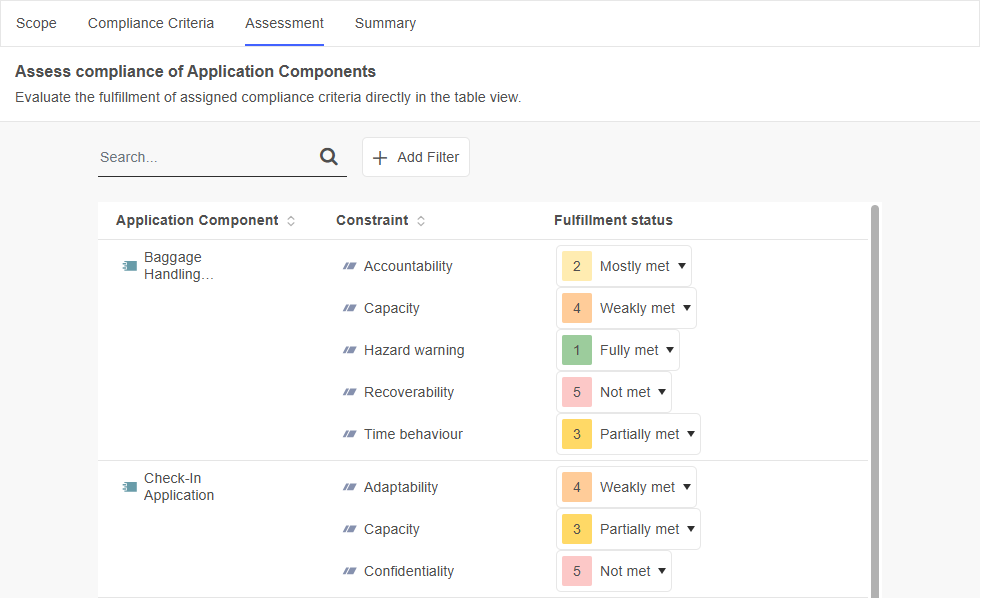Click the constraint icon beside Time behaviour
981x598 pixels.
[x=349, y=433]
